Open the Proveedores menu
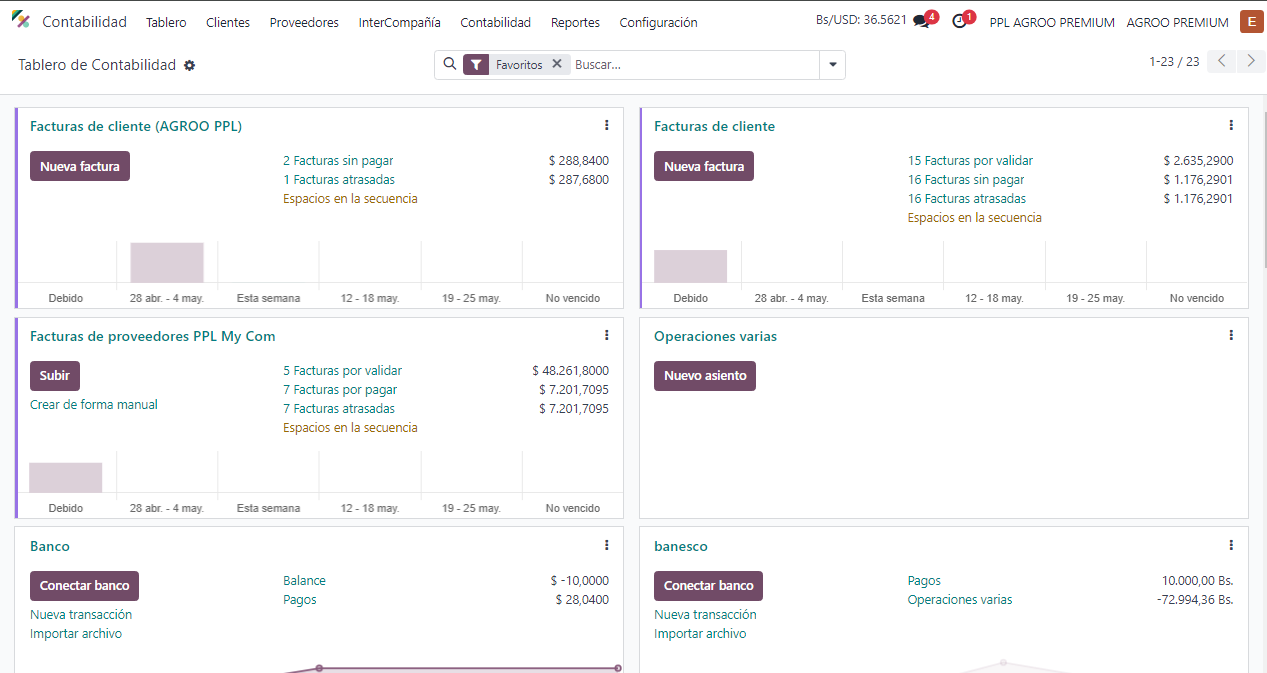This screenshot has height=673, width=1267. [x=304, y=22]
